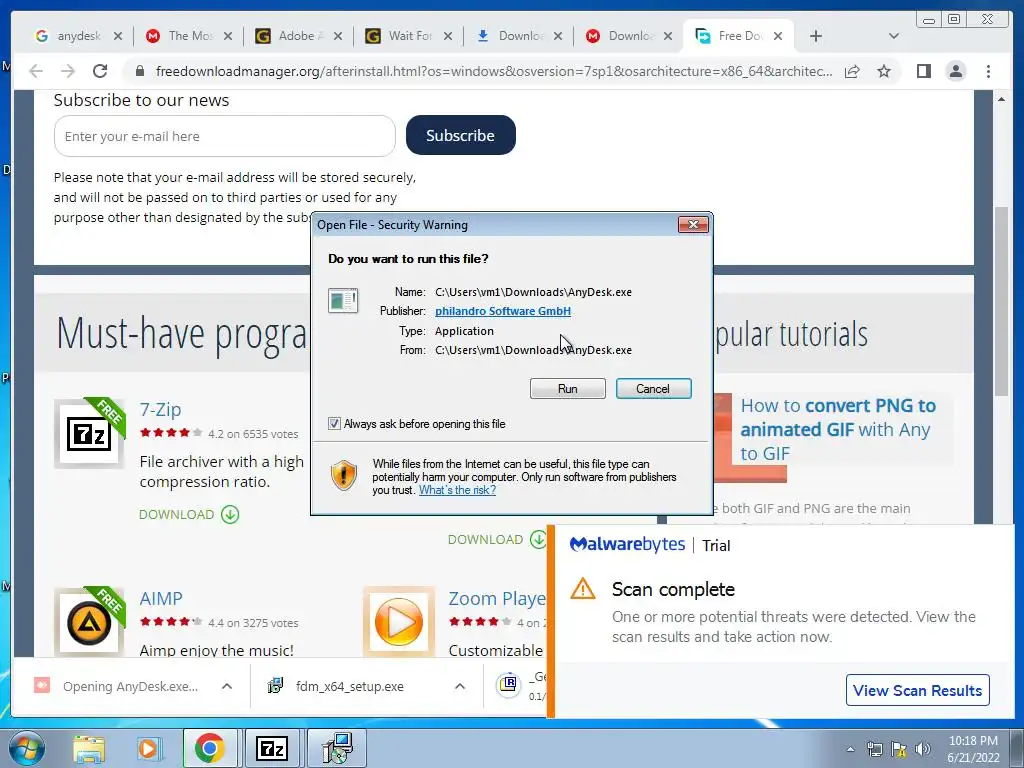Click the Malwarebytes scan warning triangle icon

pos(583,589)
